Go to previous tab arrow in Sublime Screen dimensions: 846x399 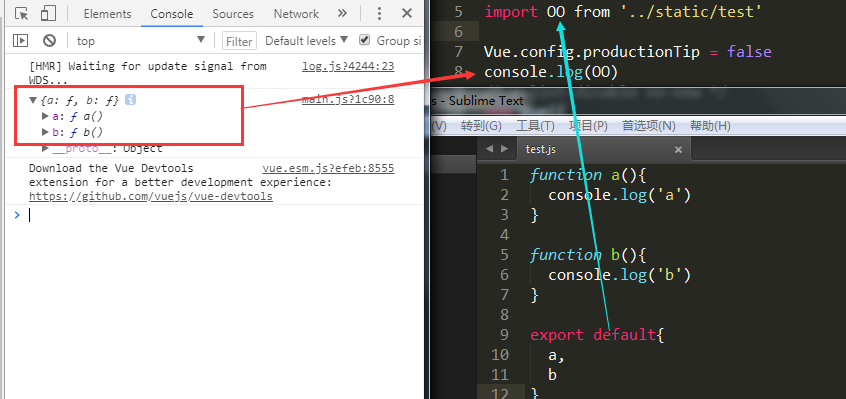(489, 149)
